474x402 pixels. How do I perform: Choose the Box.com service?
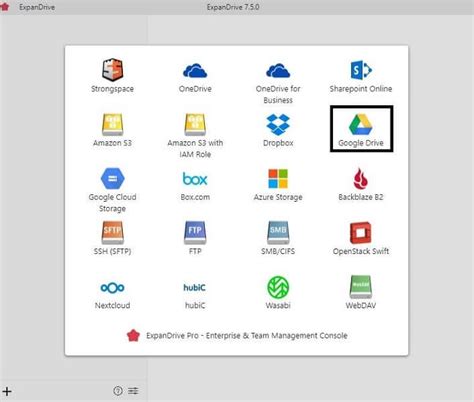tap(195, 186)
